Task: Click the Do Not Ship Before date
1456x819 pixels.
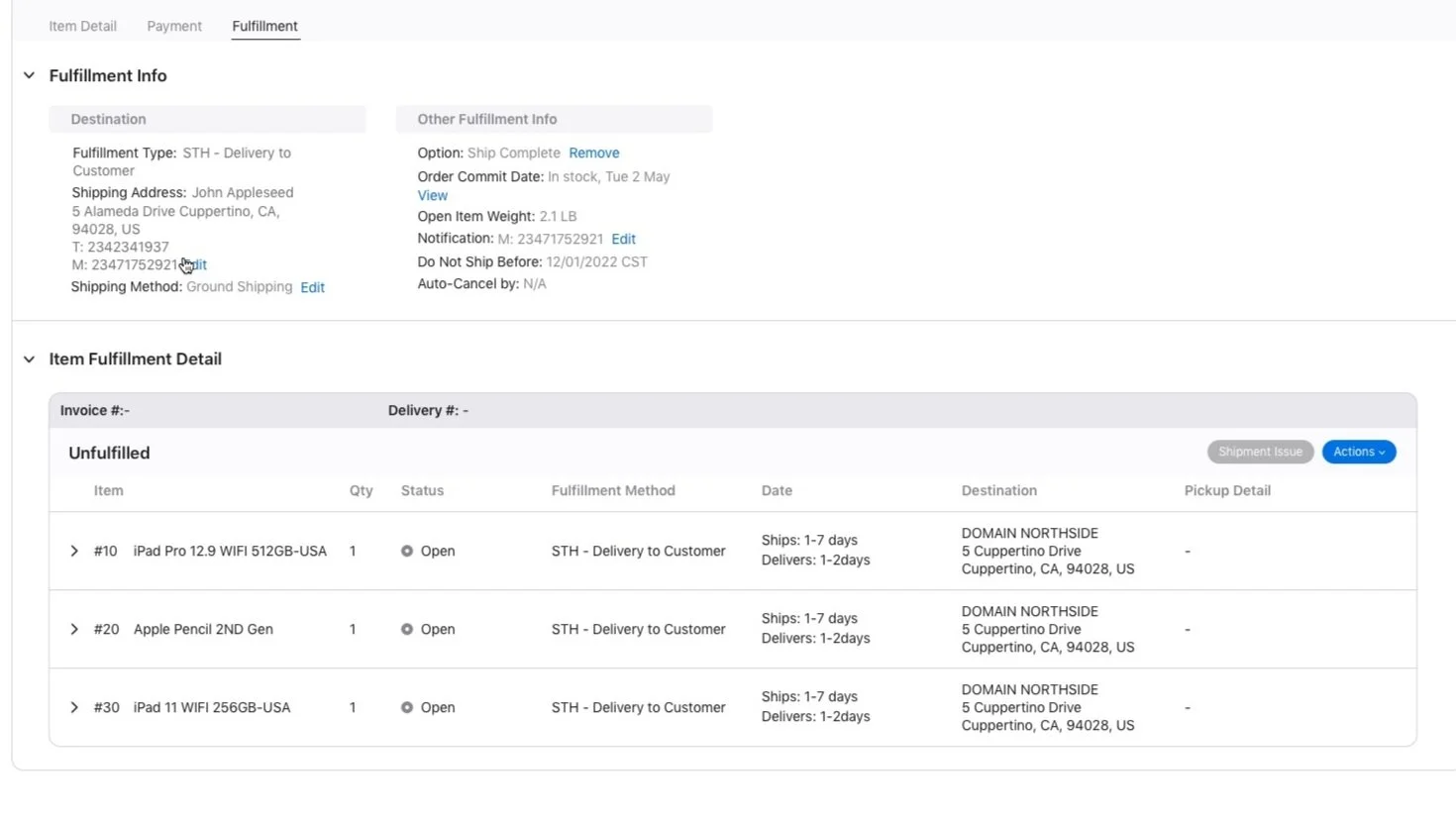Action: [596, 261]
